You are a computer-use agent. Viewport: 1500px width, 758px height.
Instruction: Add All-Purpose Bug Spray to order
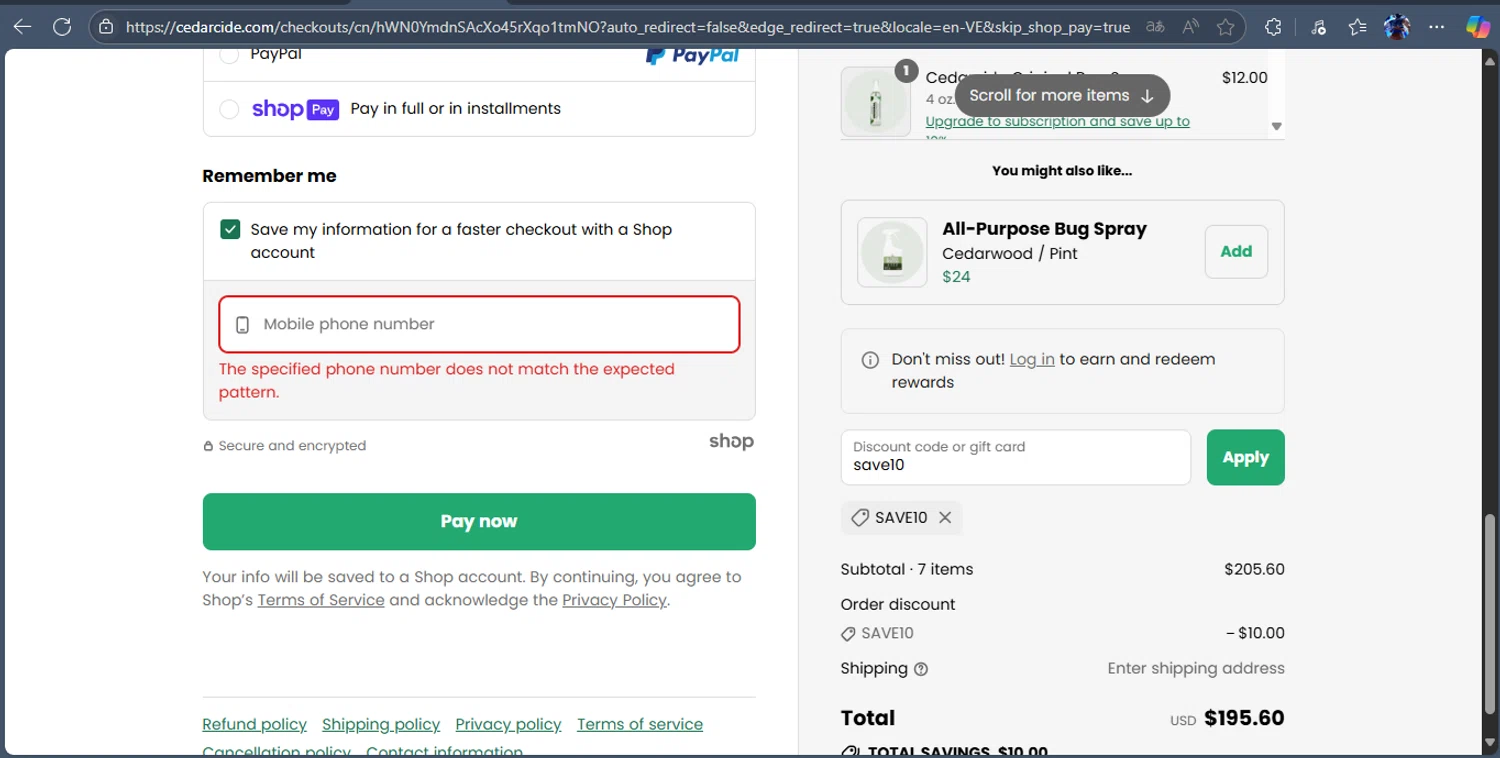(x=1236, y=252)
